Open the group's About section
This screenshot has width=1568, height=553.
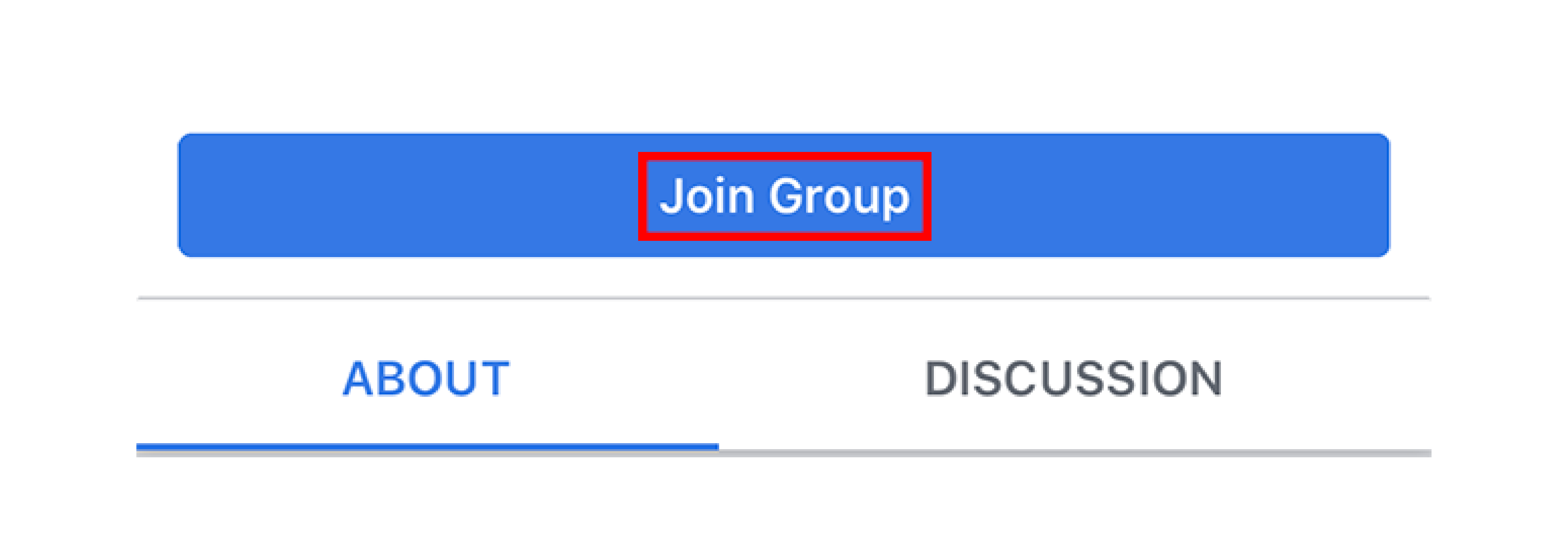427,379
